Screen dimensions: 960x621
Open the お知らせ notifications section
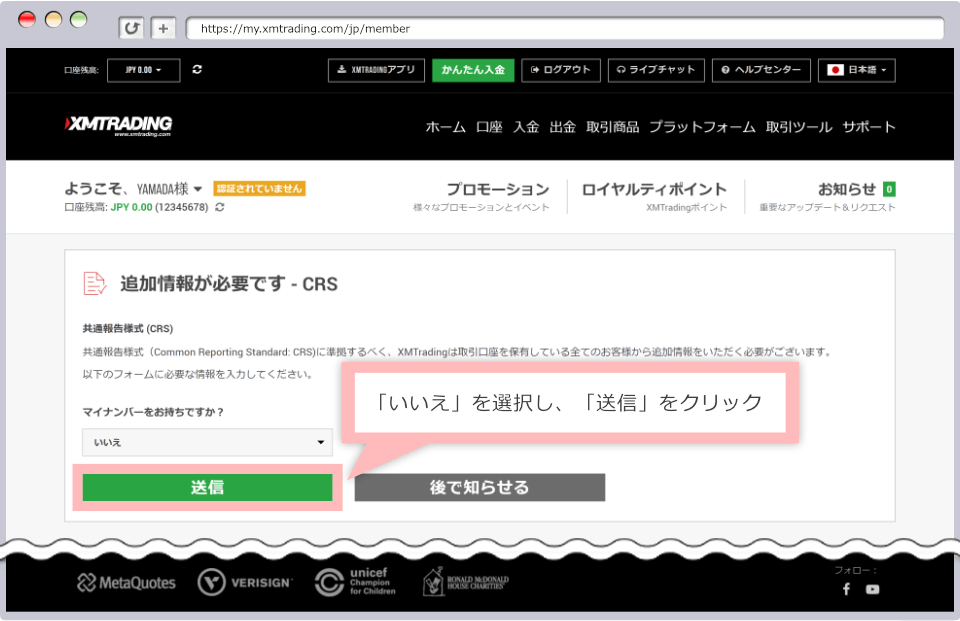827,196
